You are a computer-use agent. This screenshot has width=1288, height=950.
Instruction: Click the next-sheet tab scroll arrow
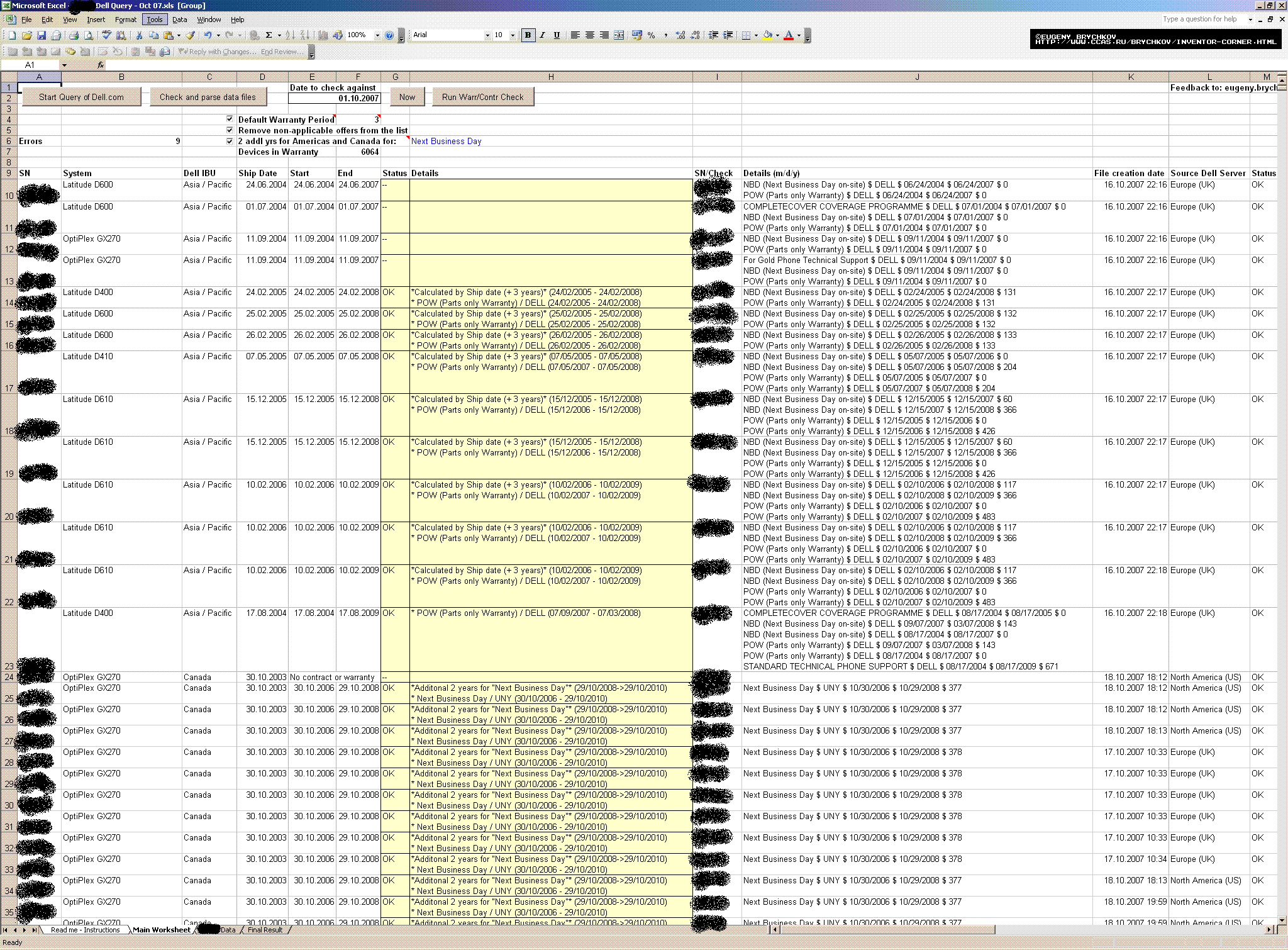pos(25,930)
